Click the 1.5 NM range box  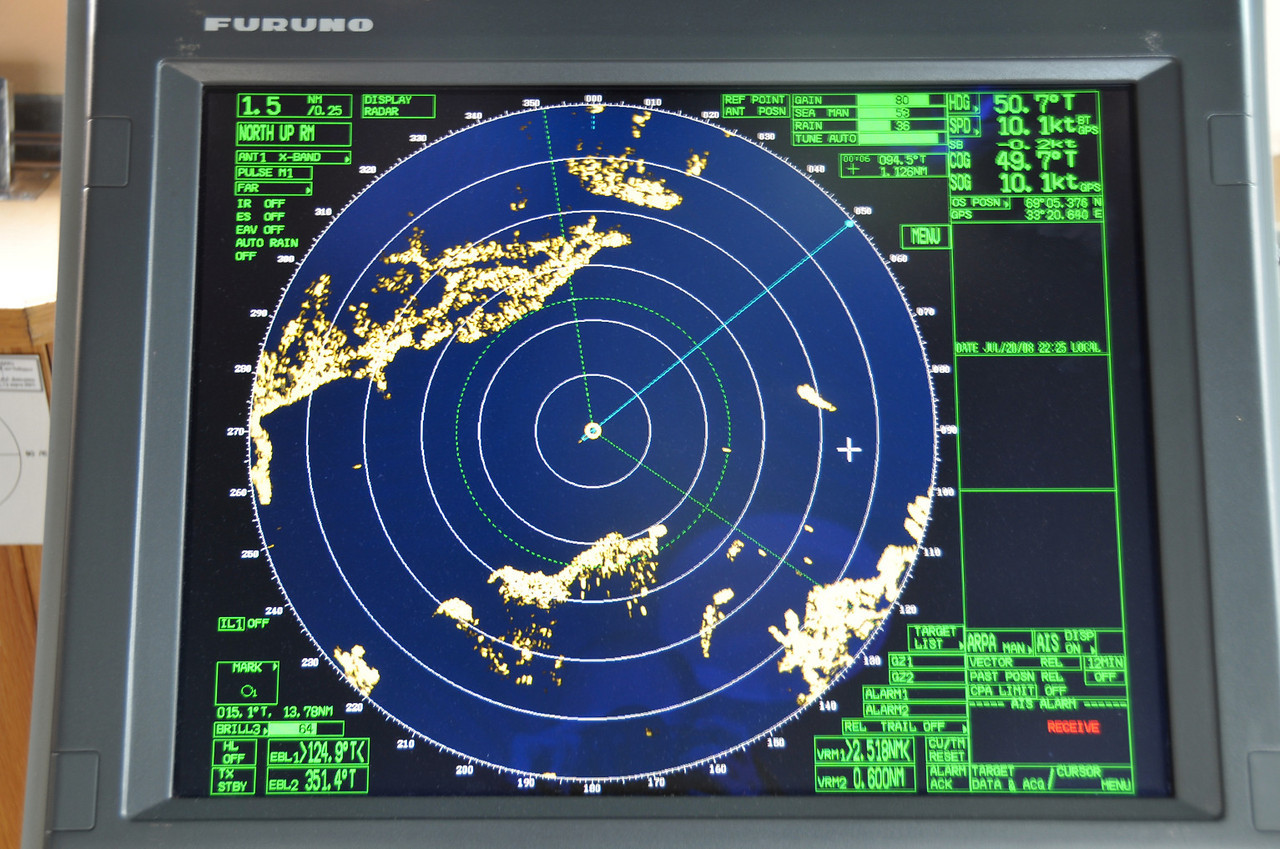tap(294, 106)
